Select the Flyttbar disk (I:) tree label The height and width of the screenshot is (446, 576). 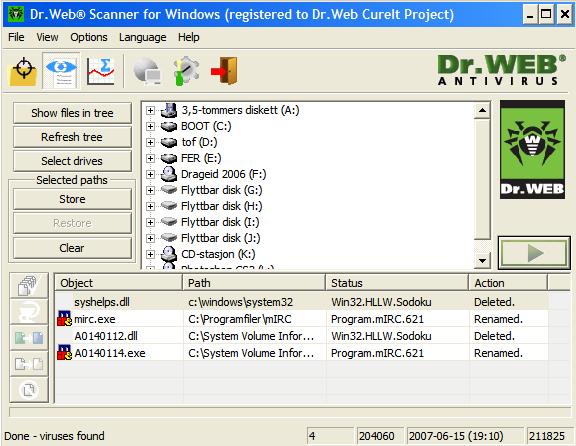220,222
